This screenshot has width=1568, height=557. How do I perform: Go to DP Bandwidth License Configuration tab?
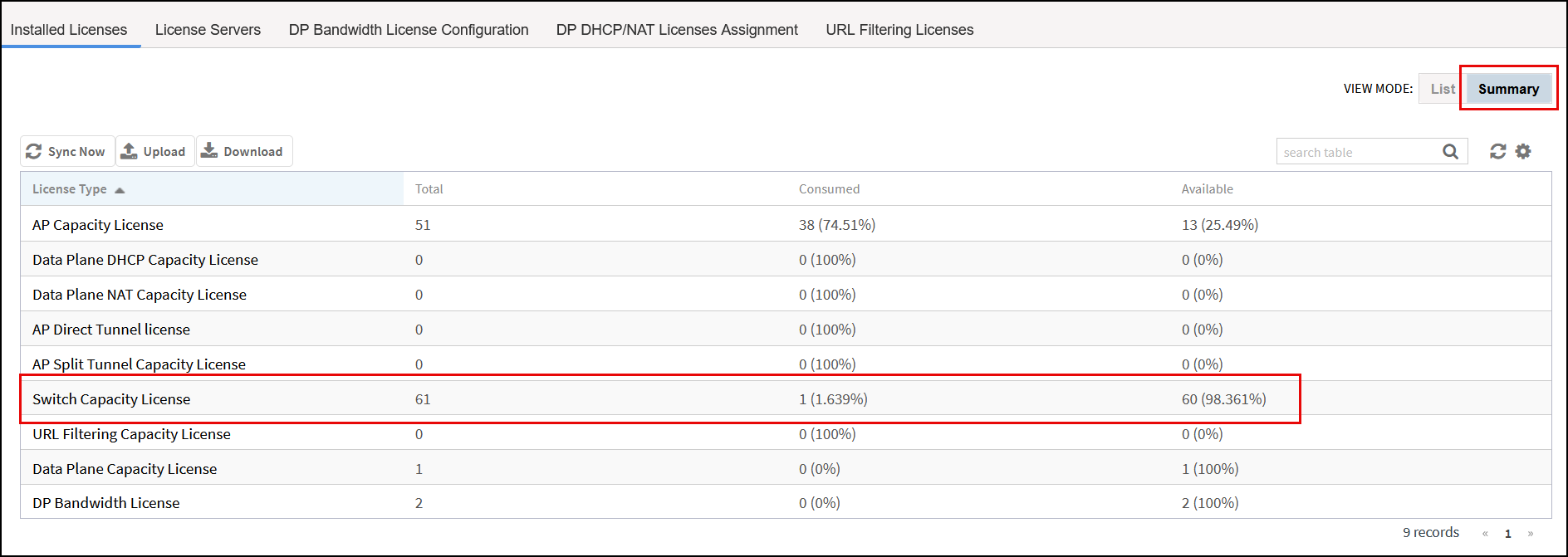coord(409,30)
